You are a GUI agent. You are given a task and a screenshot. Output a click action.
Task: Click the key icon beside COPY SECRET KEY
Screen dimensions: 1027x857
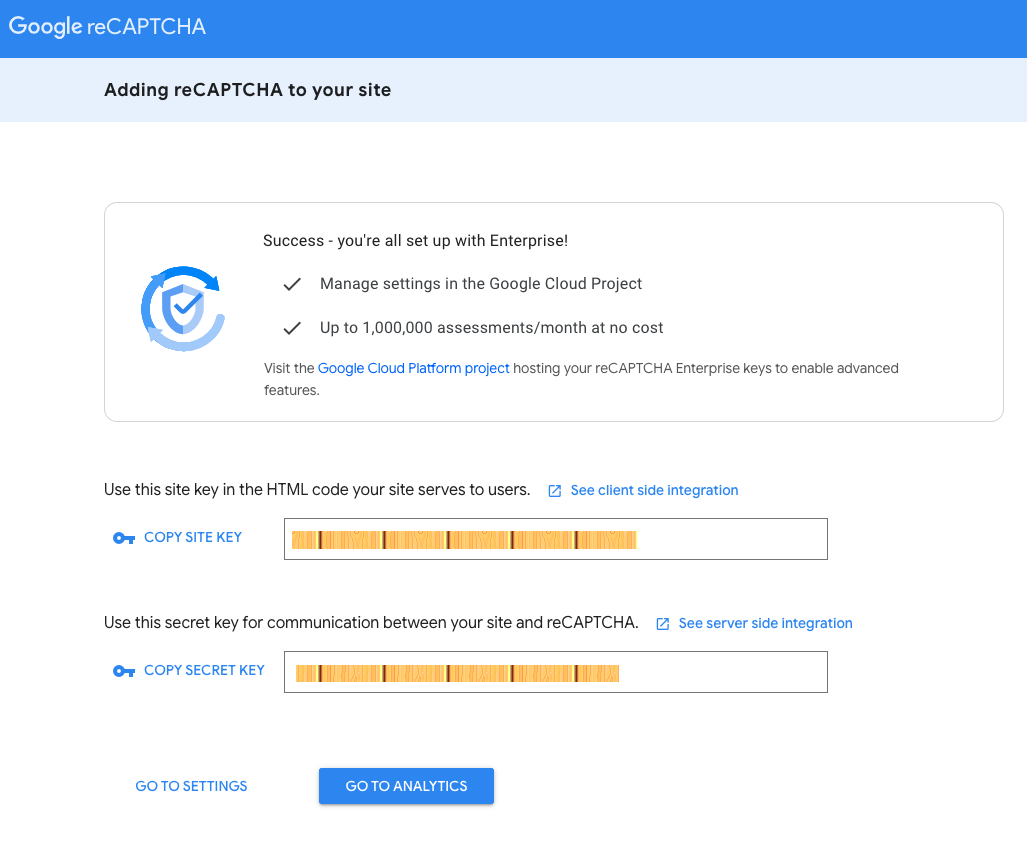pos(124,671)
